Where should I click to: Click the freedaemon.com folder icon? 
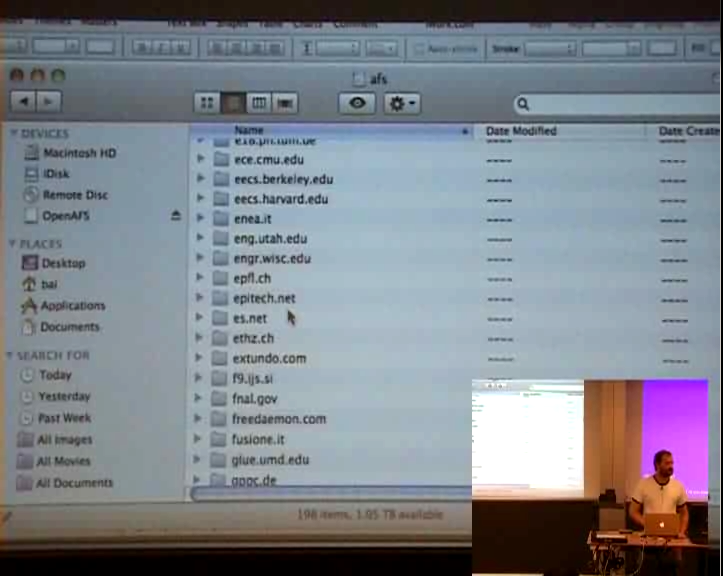pyautogui.click(x=219, y=419)
